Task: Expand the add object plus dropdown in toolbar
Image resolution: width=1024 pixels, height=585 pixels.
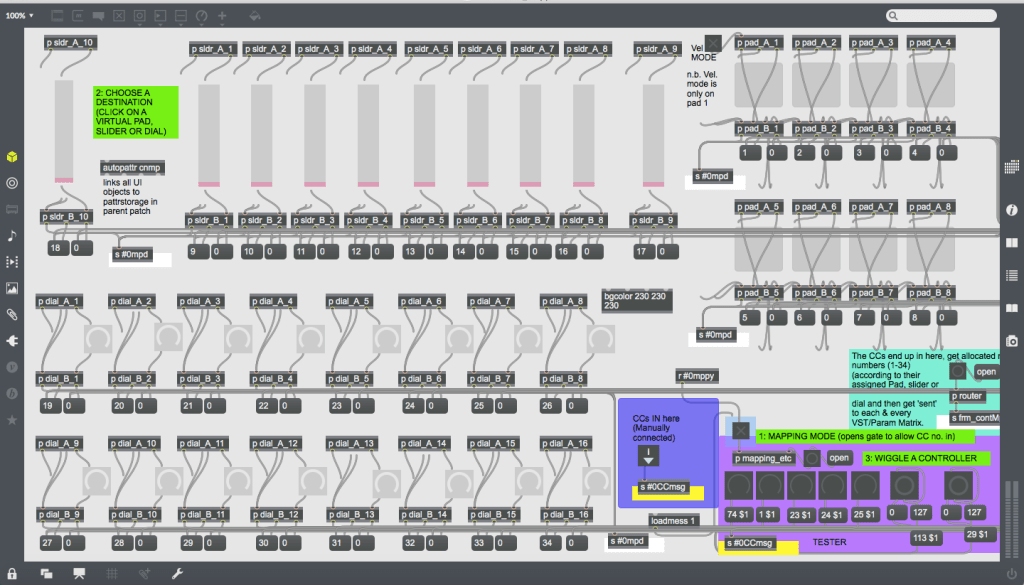Action: point(222,16)
